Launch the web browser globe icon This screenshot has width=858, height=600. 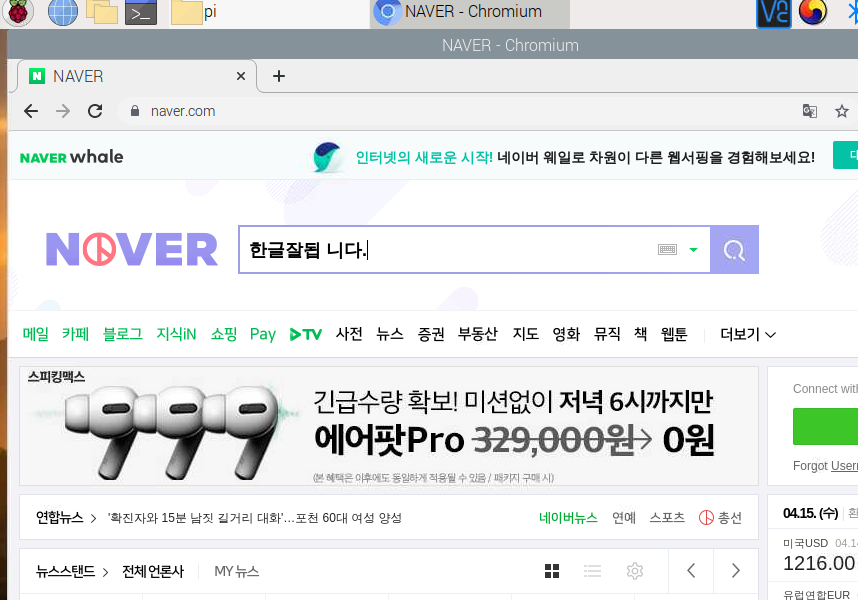[x=62, y=12]
